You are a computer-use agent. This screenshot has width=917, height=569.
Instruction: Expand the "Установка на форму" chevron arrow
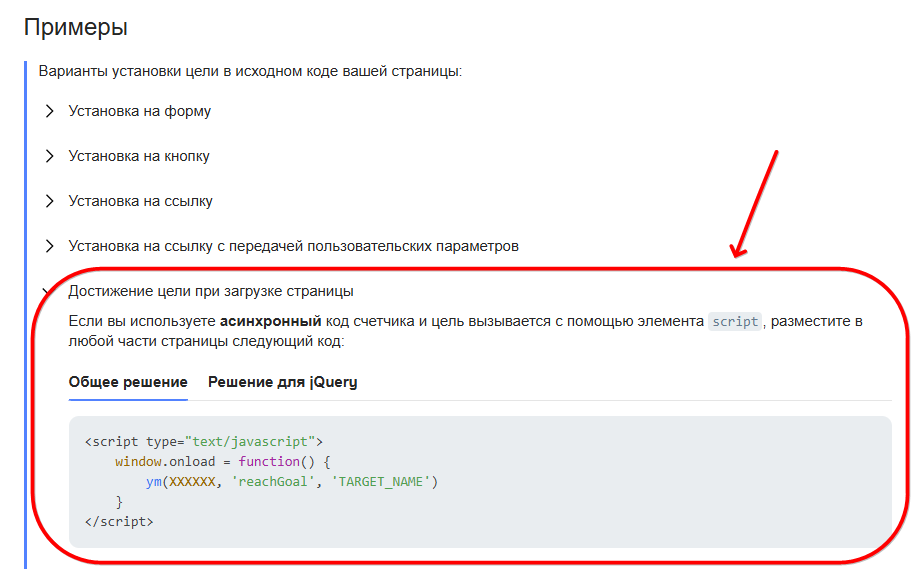click(x=49, y=111)
